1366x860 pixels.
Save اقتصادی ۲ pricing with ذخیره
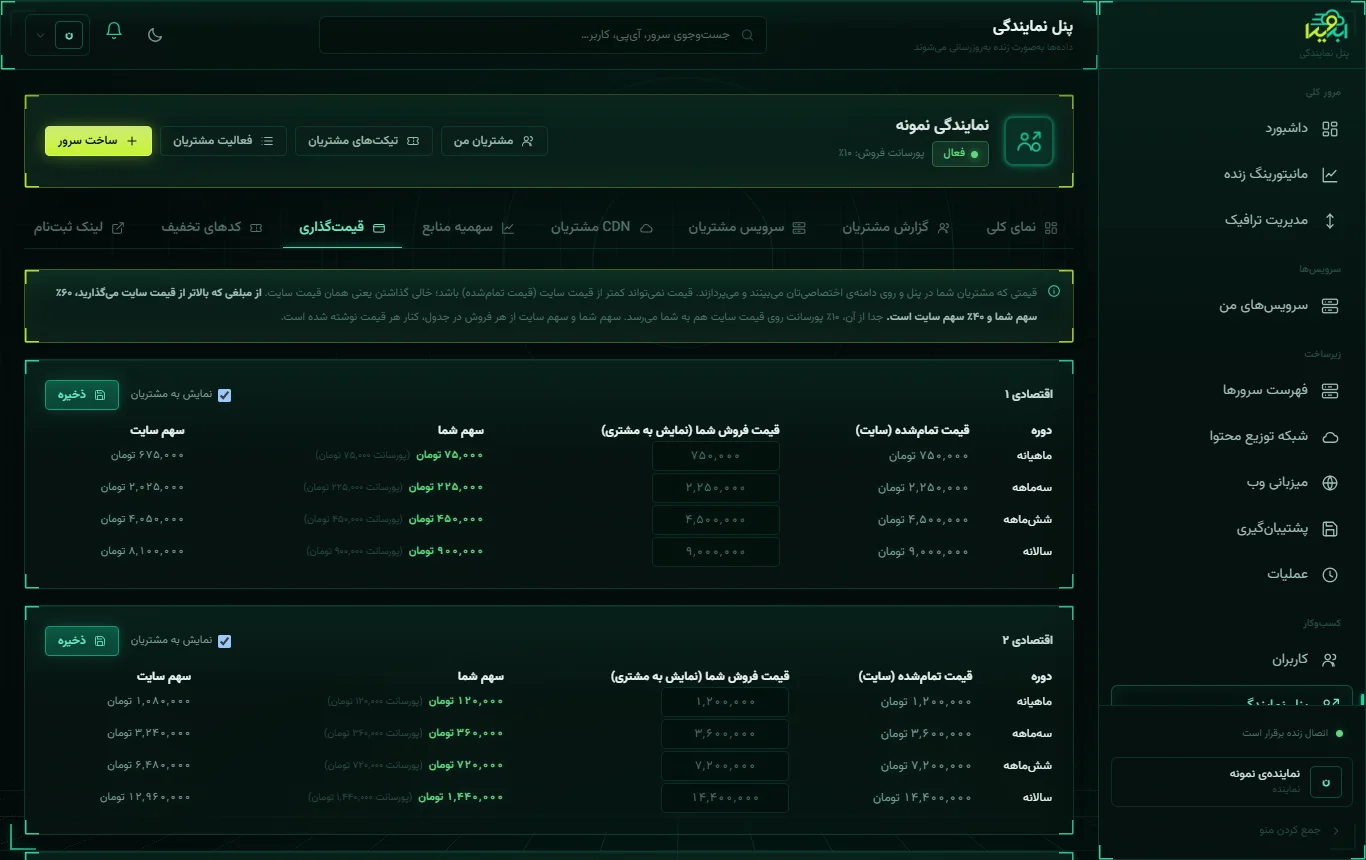82,641
